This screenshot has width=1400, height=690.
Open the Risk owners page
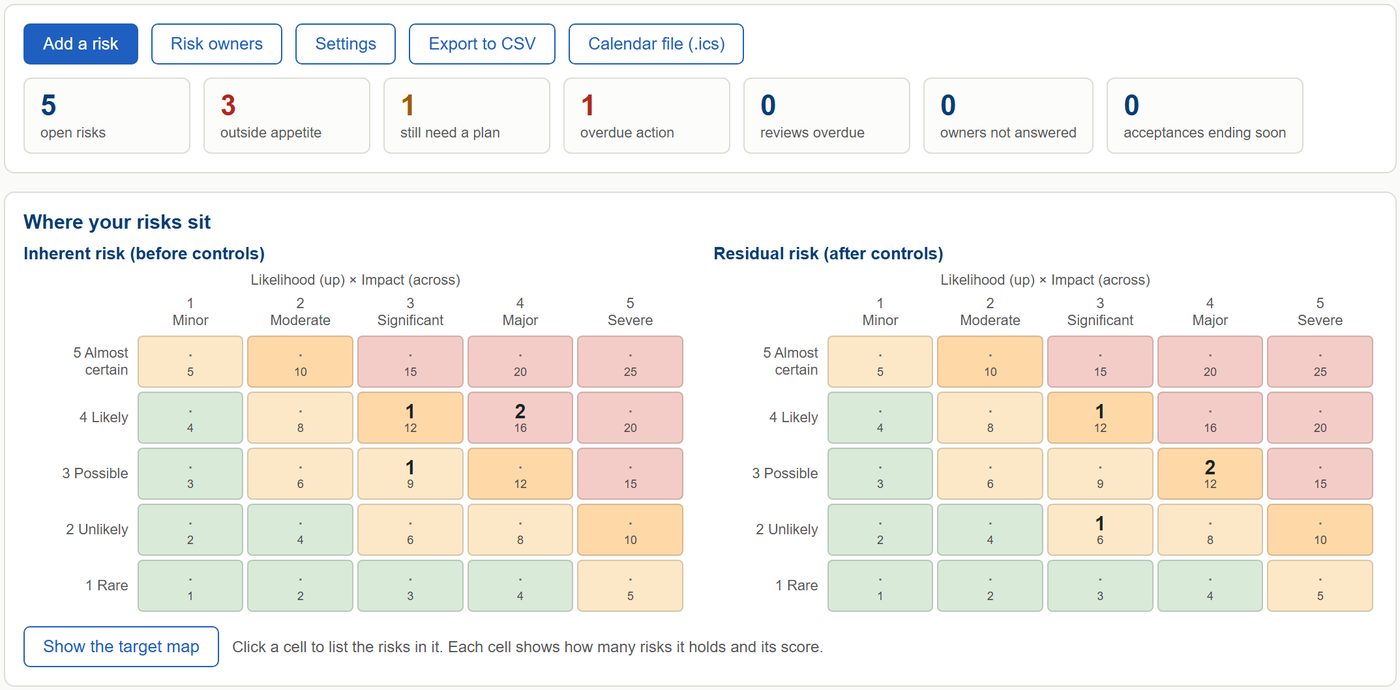pos(217,44)
